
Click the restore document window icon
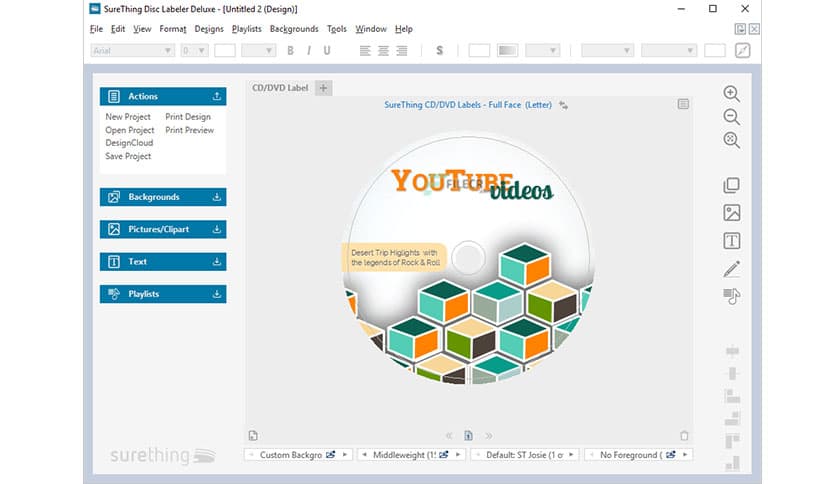[x=740, y=29]
